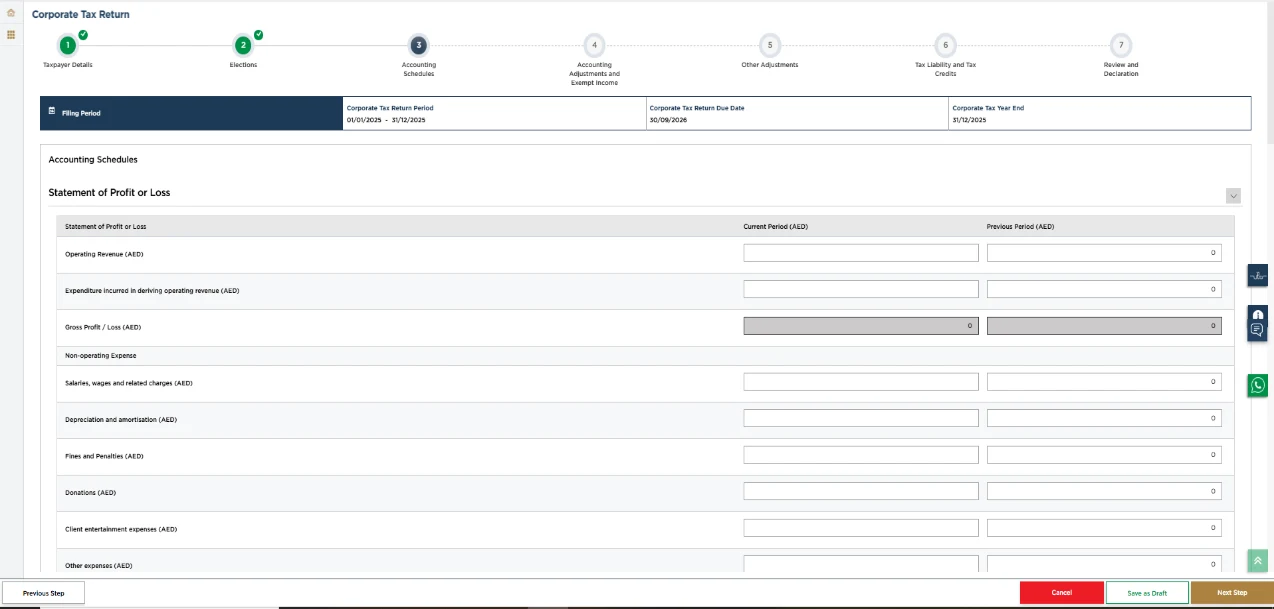
Task: Open the home icon in left sidebar
Action: [11, 14]
